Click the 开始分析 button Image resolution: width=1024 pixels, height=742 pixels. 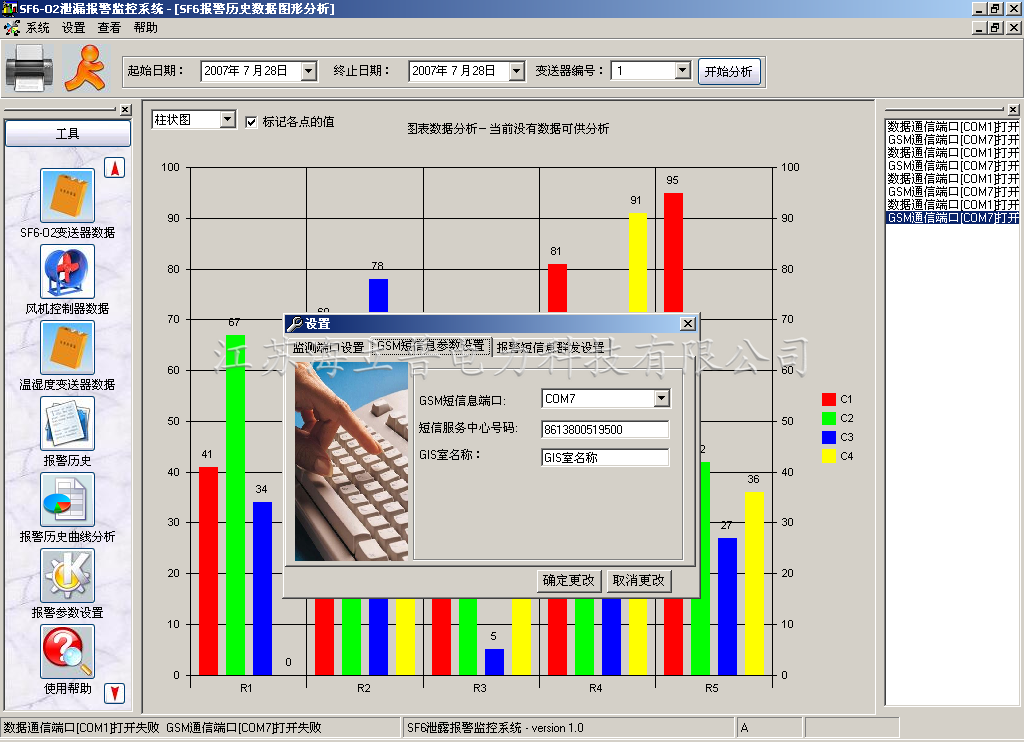click(729, 71)
